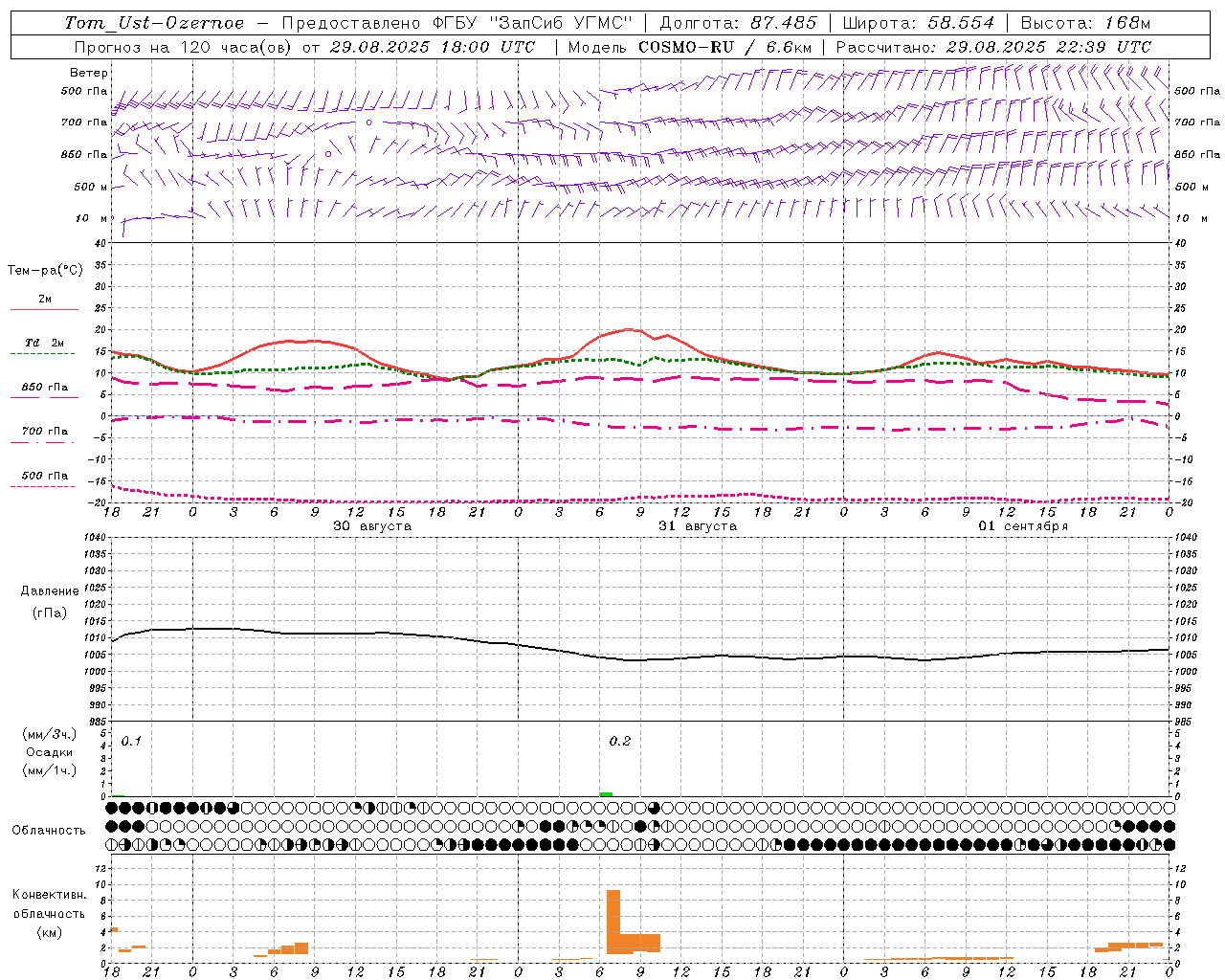1225x980 pixels.
Task: Click the 500 гПа legend in temperature panel
Action: (x=44, y=479)
